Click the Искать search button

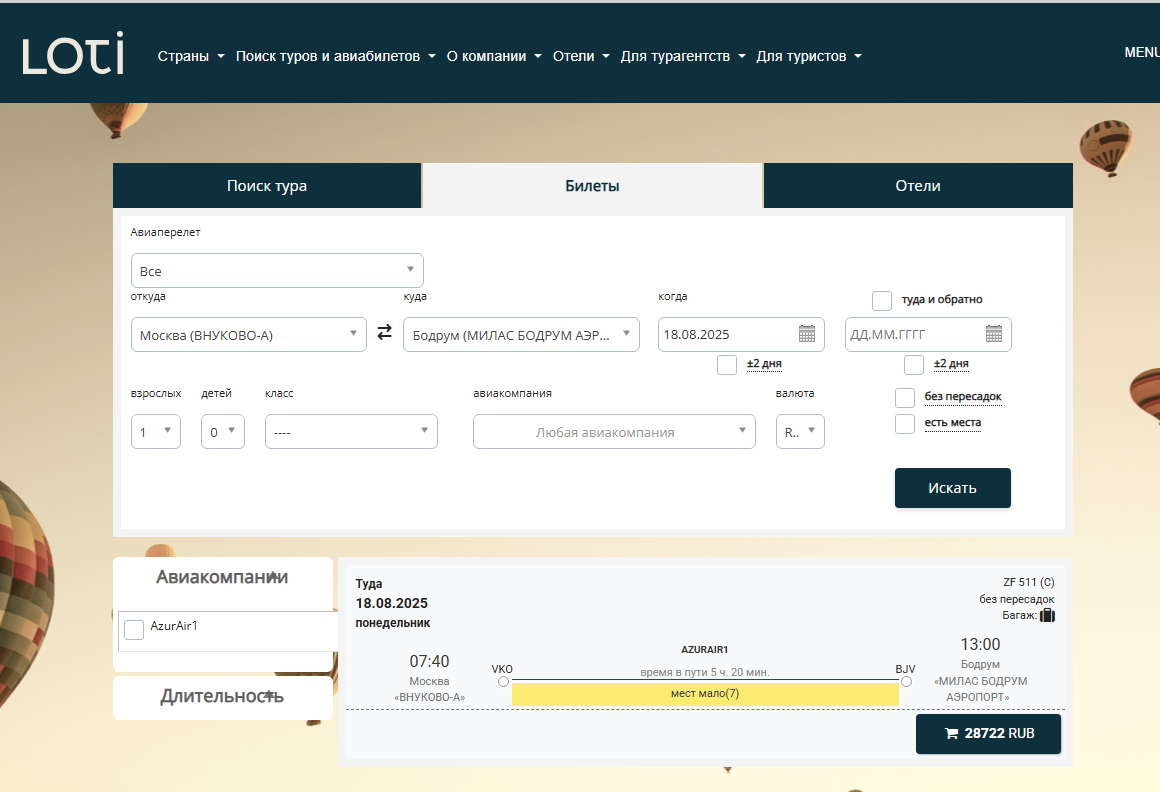pos(953,488)
